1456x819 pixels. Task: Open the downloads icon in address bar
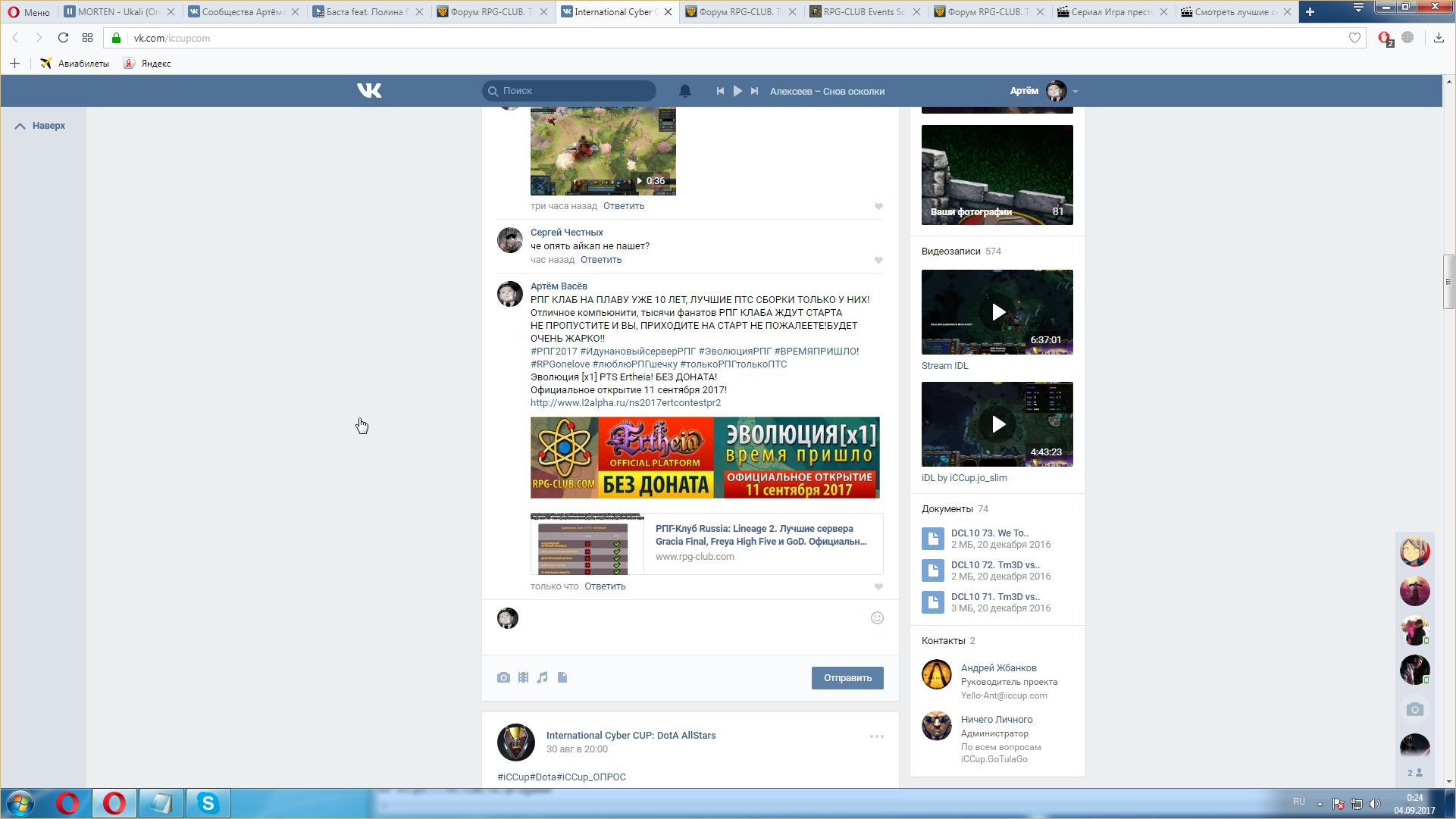[1439, 38]
